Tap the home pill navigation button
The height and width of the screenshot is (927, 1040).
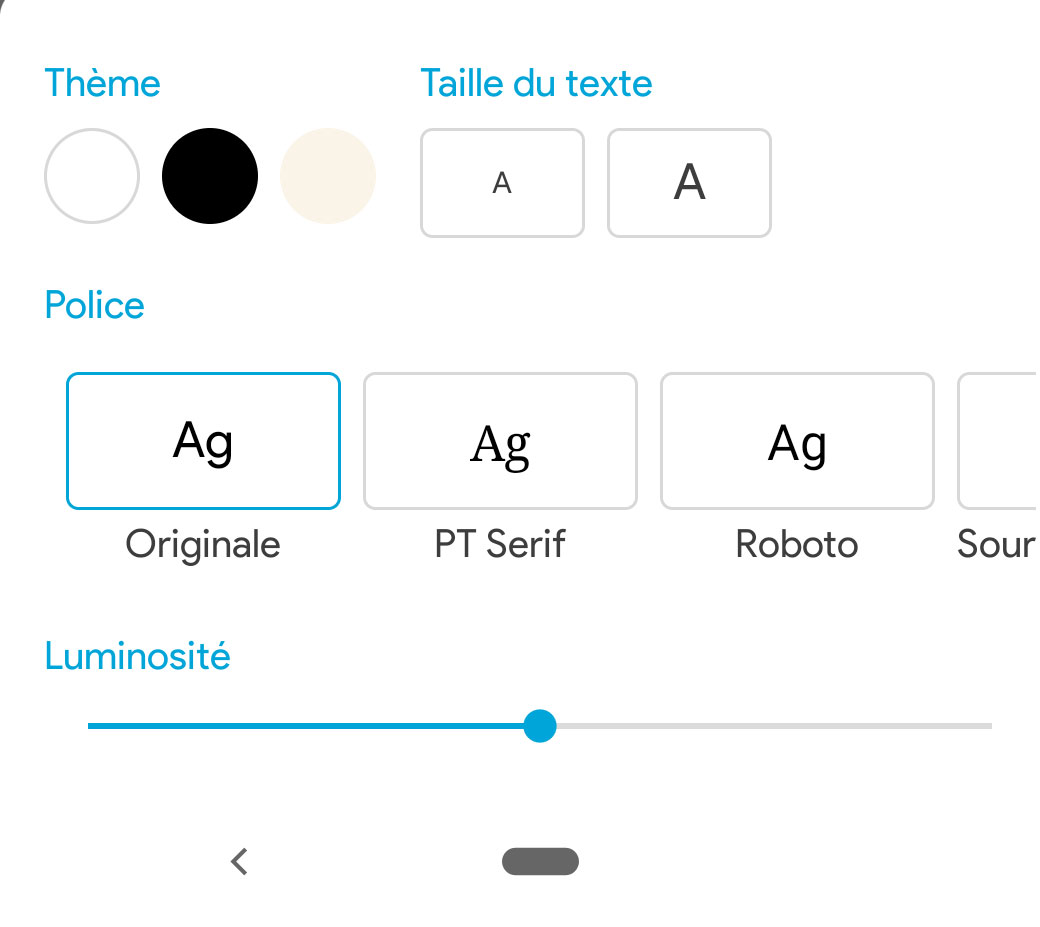540,861
